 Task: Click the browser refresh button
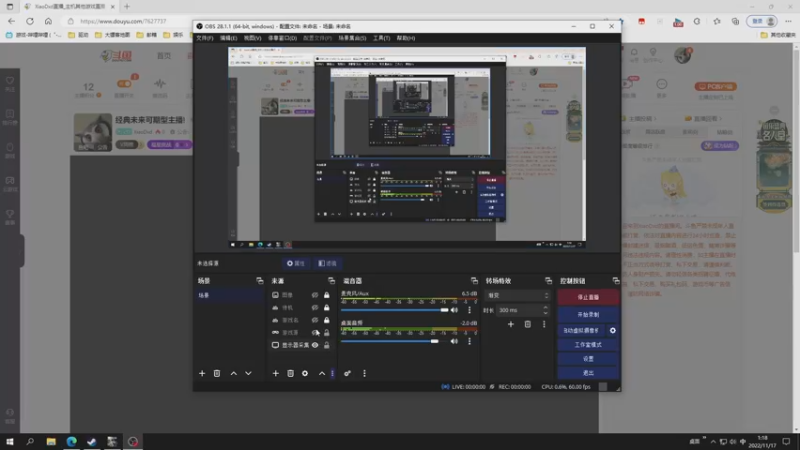30,21
